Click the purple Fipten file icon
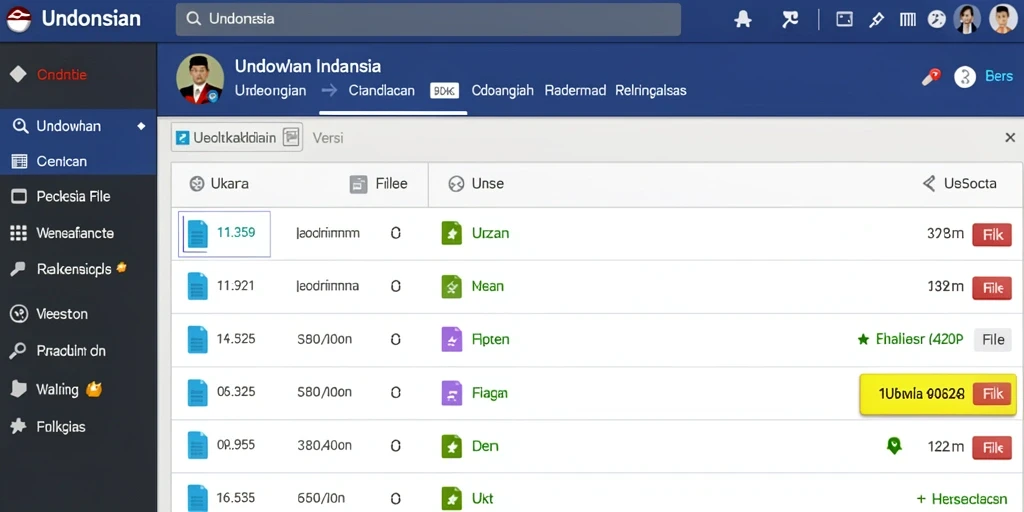The image size is (1024, 512). tap(451, 340)
